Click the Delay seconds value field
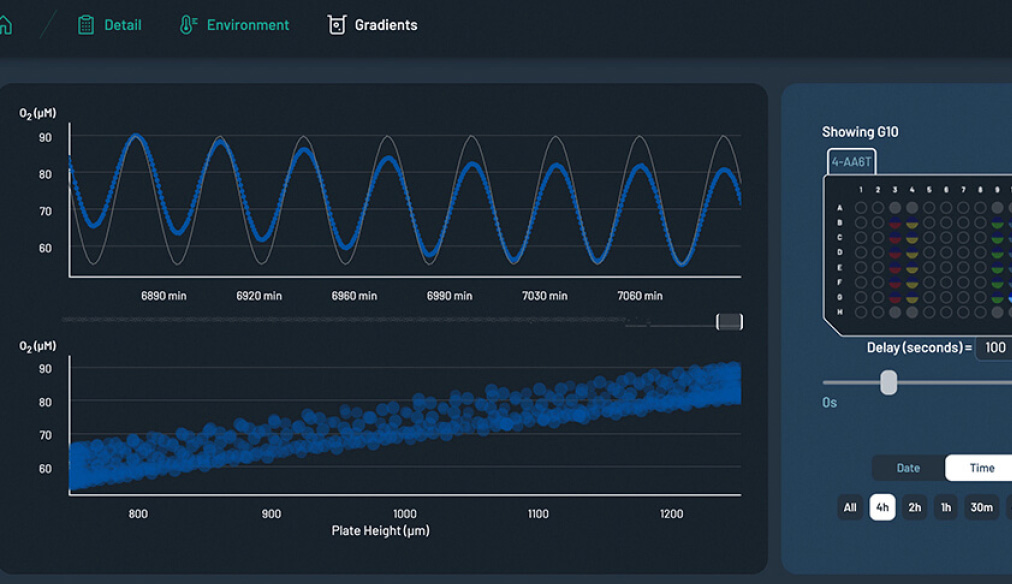Viewport: 1012px width, 584px height. point(994,348)
